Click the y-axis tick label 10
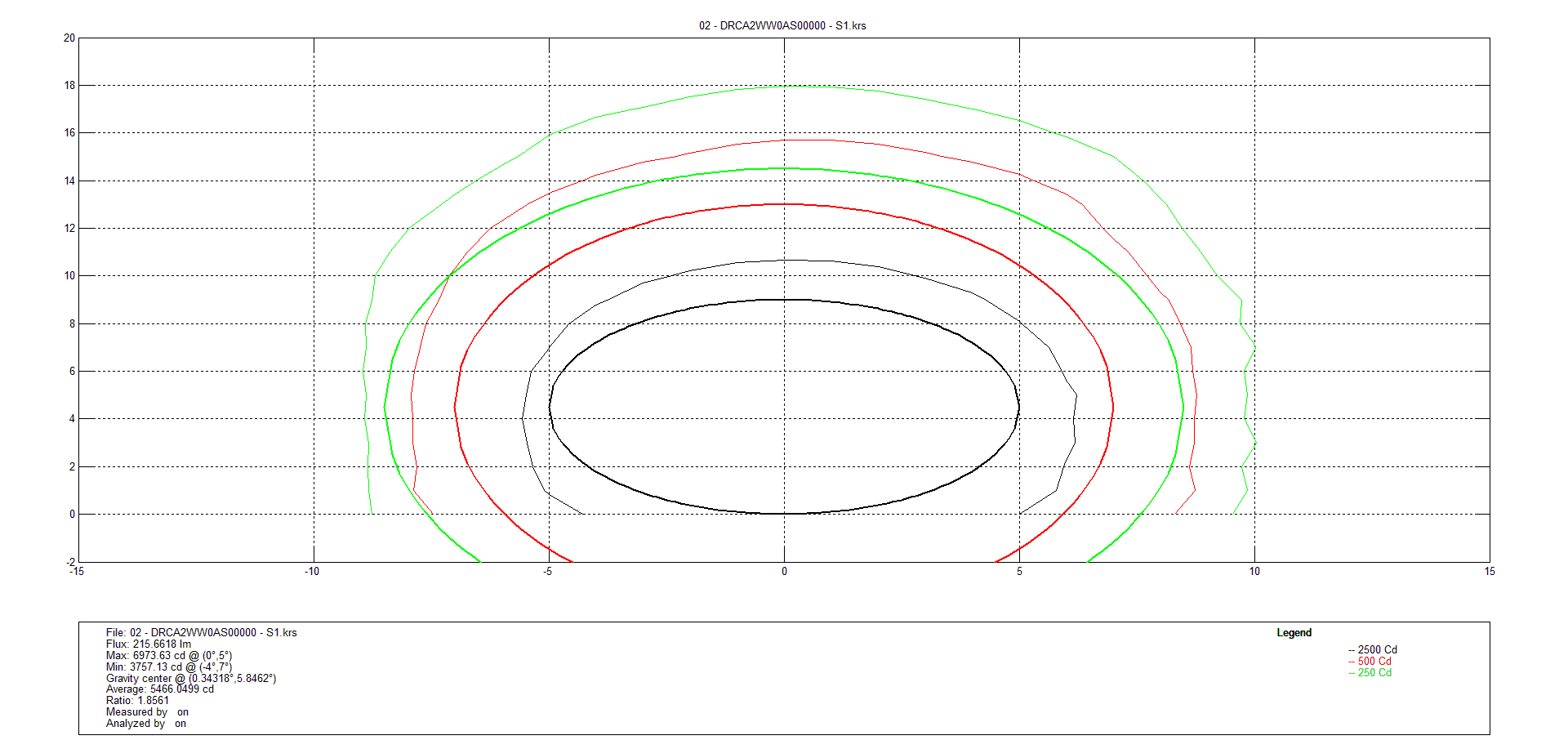The width and height of the screenshot is (1568, 749). [69, 276]
